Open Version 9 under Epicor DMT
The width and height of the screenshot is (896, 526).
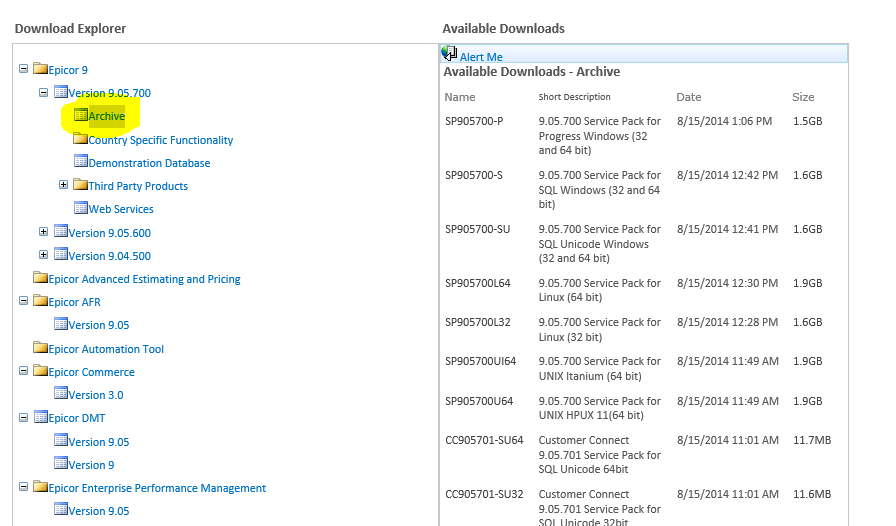pyautogui.click(x=91, y=465)
